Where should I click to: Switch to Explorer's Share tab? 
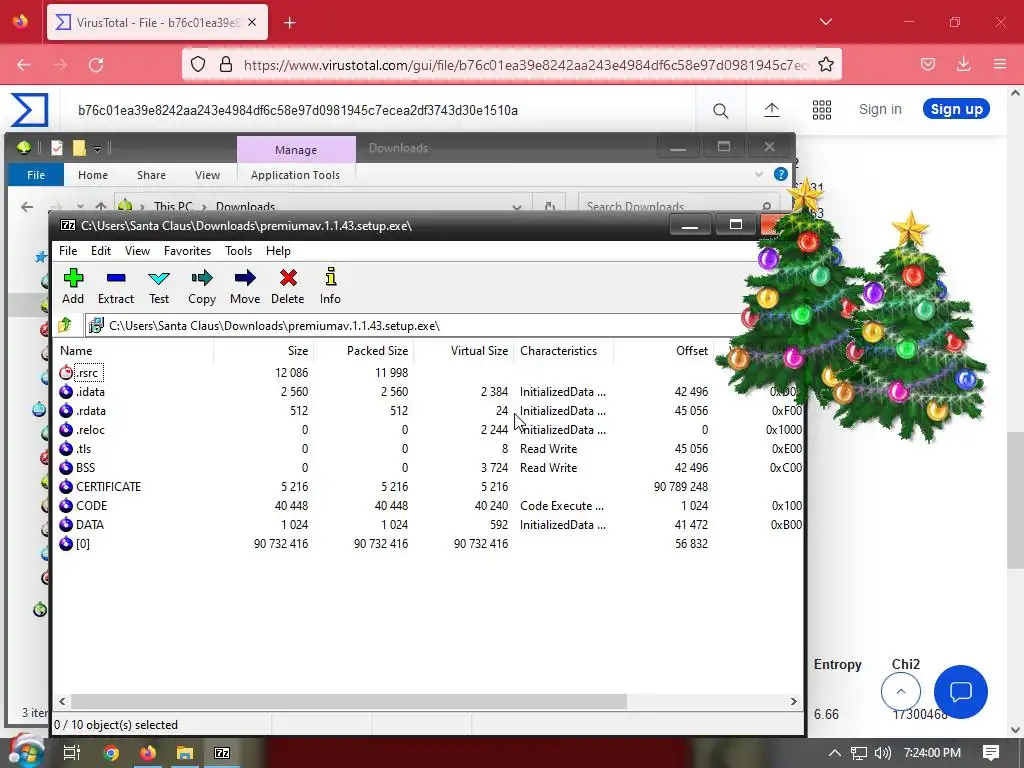point(152,175)
